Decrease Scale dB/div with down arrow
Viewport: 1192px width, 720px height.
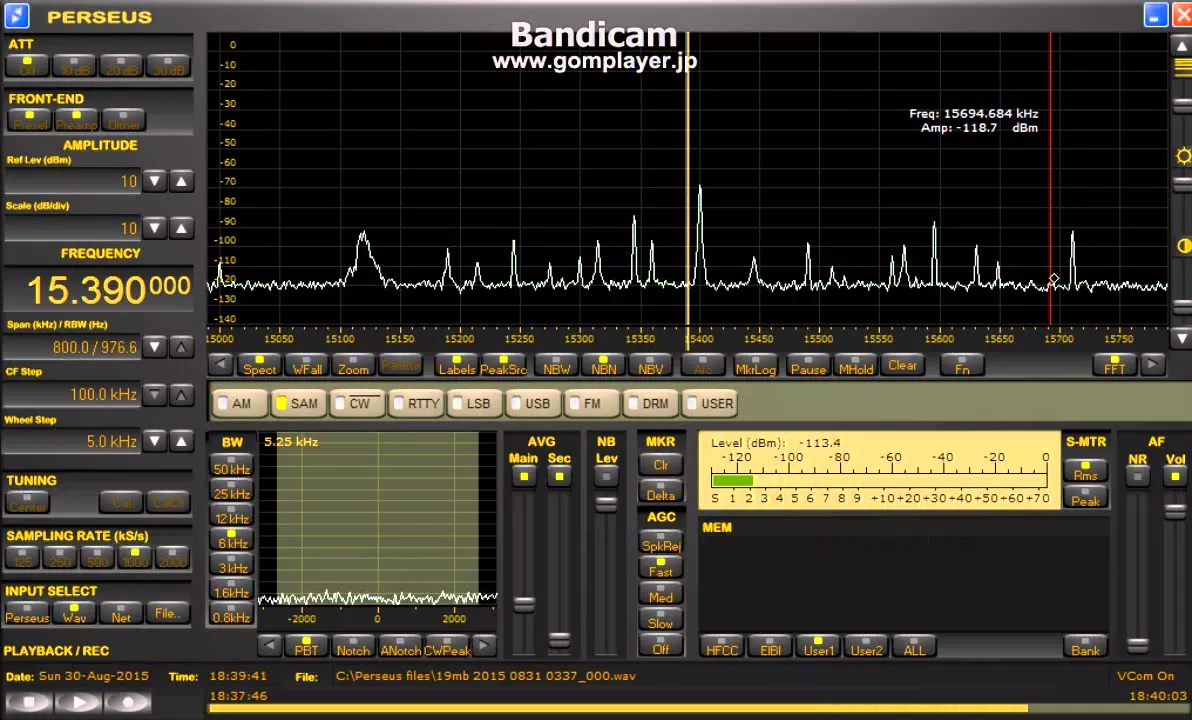click(155, 228)
